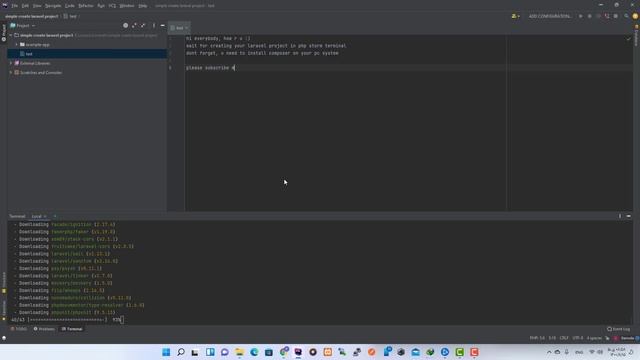Open Windows taskbar Search
Viewport: 640px width, 360px height.
click(181, 352)
